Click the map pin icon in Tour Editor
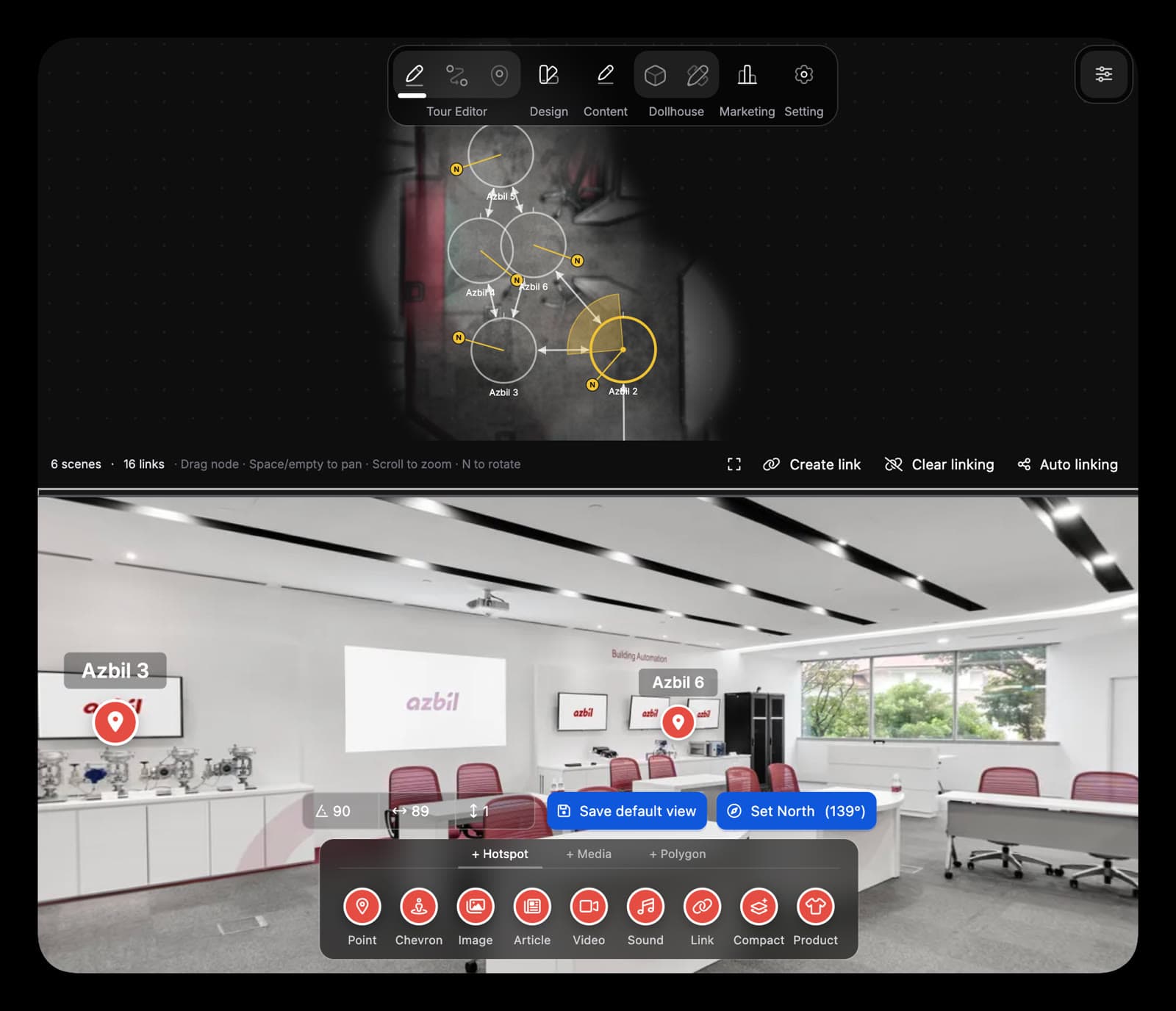 point(499,75)
